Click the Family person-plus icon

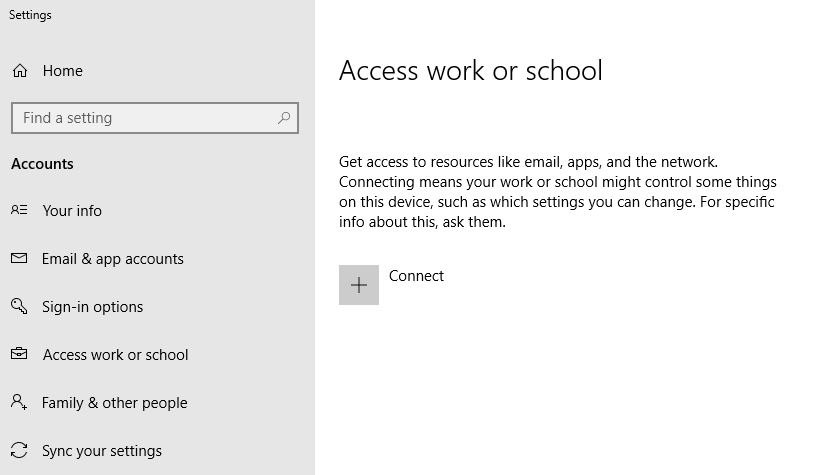[x=19, y=402]
